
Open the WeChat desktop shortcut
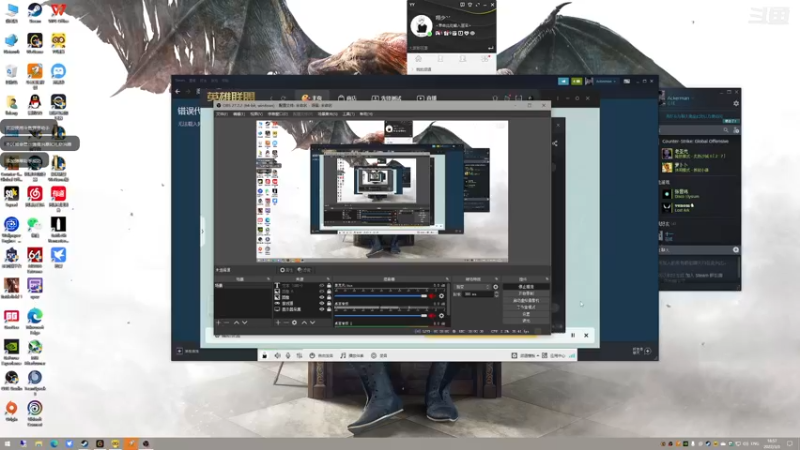(35, 224)
